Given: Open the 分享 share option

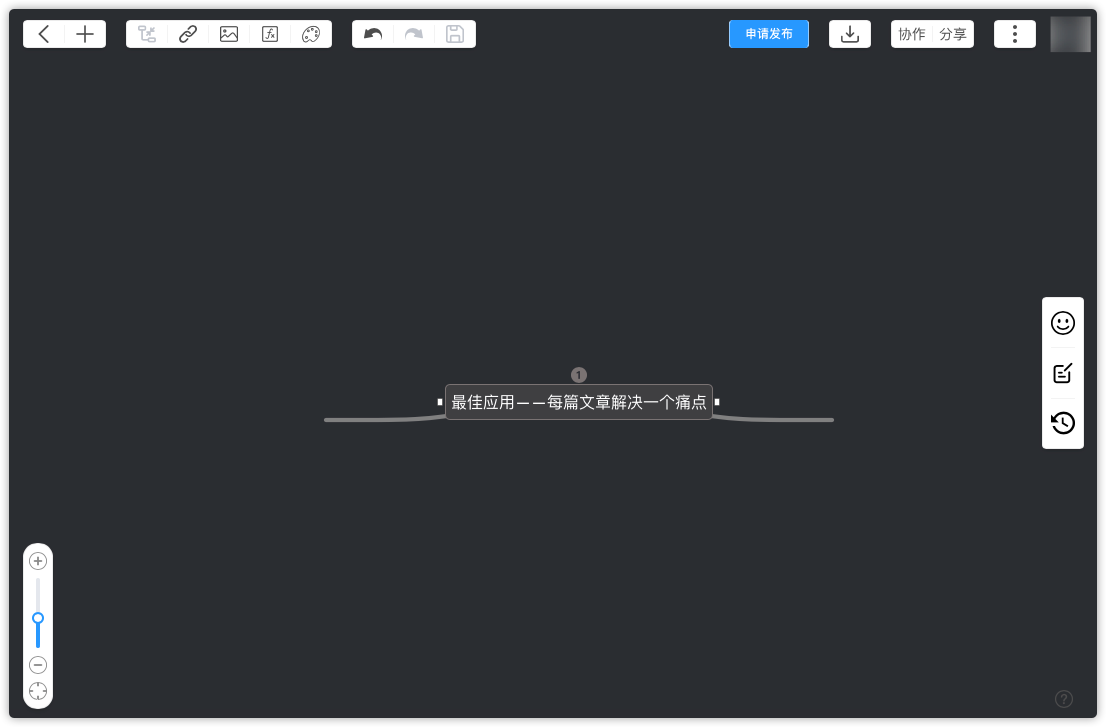Looking at the screenshot, I should tap(953, 33).
